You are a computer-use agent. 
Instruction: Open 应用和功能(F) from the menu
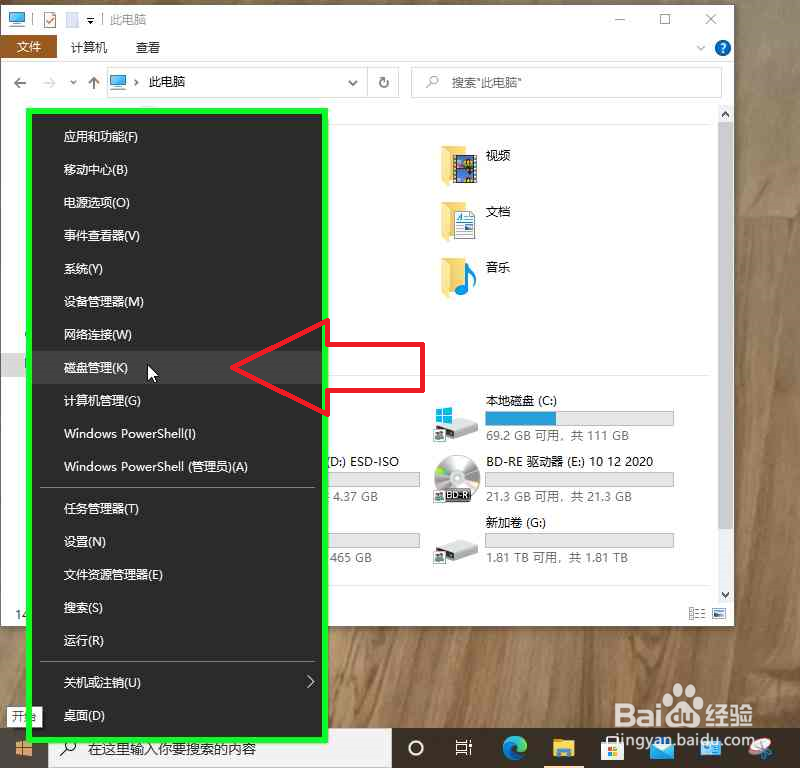coord(177,137)
